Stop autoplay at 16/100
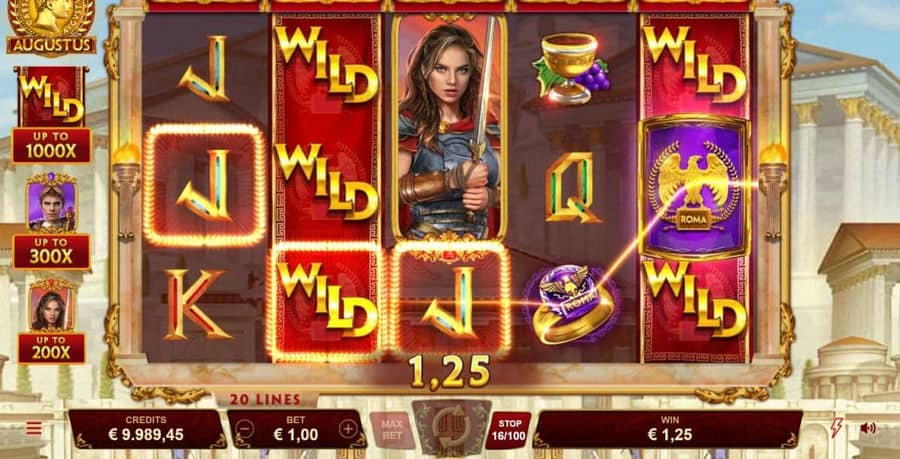The height and width of the screenshot is (459, 900). pos(509,430)
